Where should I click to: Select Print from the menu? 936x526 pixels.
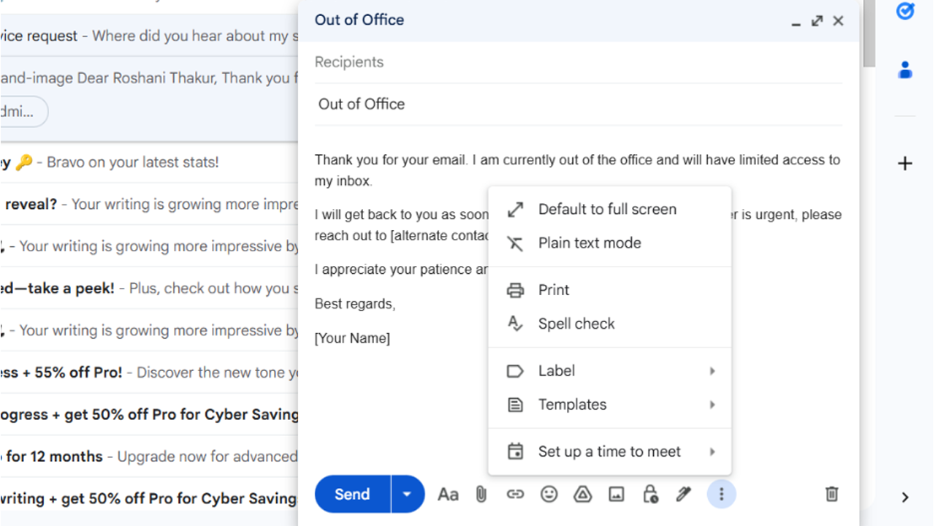pos(553,290)
